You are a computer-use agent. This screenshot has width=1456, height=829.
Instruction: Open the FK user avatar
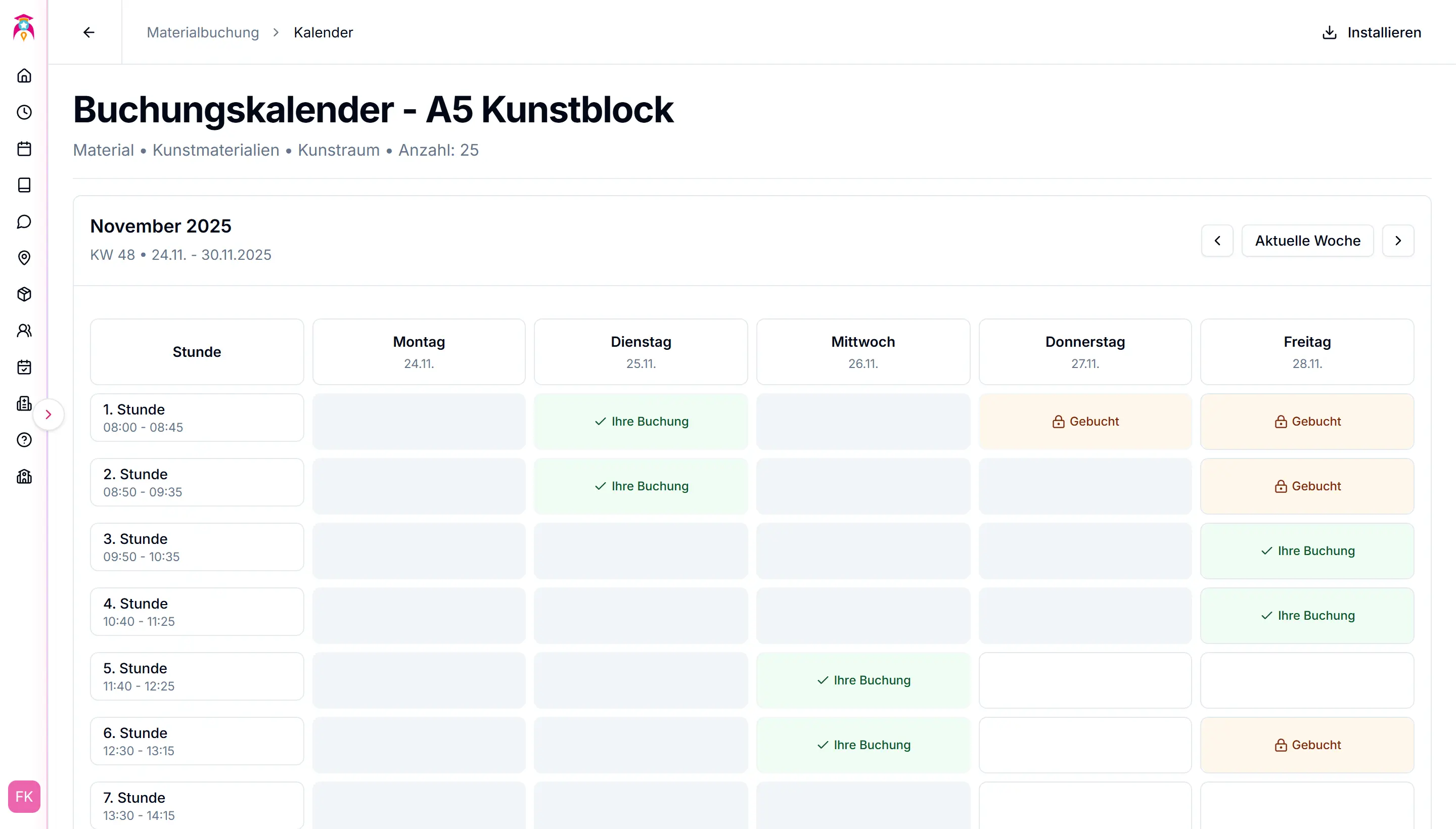tap(24, 797)
